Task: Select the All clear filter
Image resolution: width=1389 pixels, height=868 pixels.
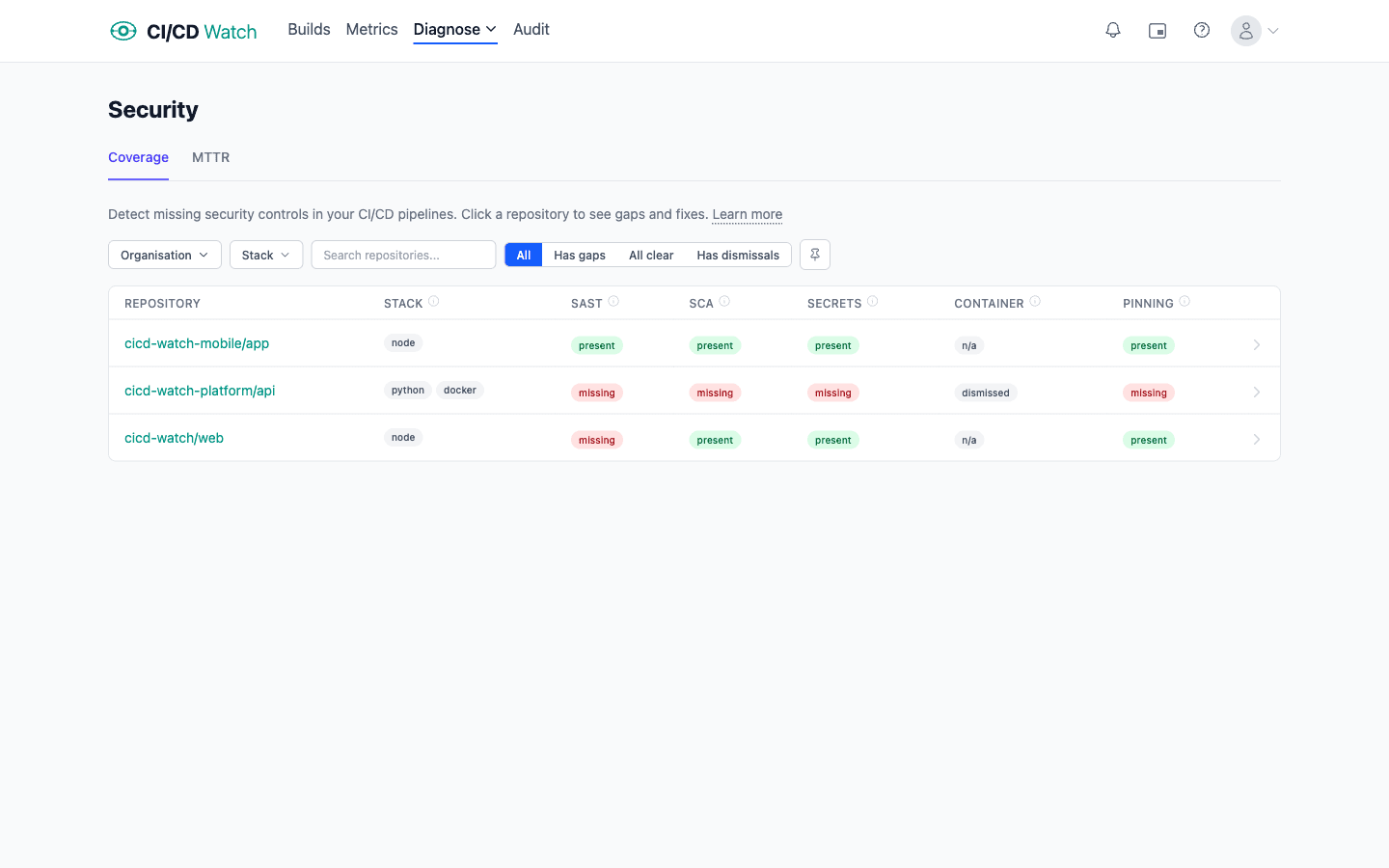Action: point(651,255)
